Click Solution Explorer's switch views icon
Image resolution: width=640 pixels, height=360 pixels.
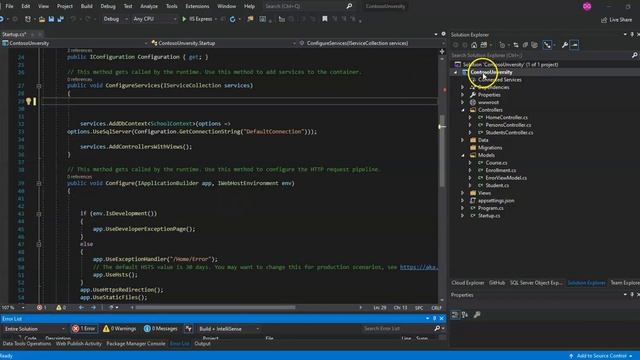pos(484,45)
